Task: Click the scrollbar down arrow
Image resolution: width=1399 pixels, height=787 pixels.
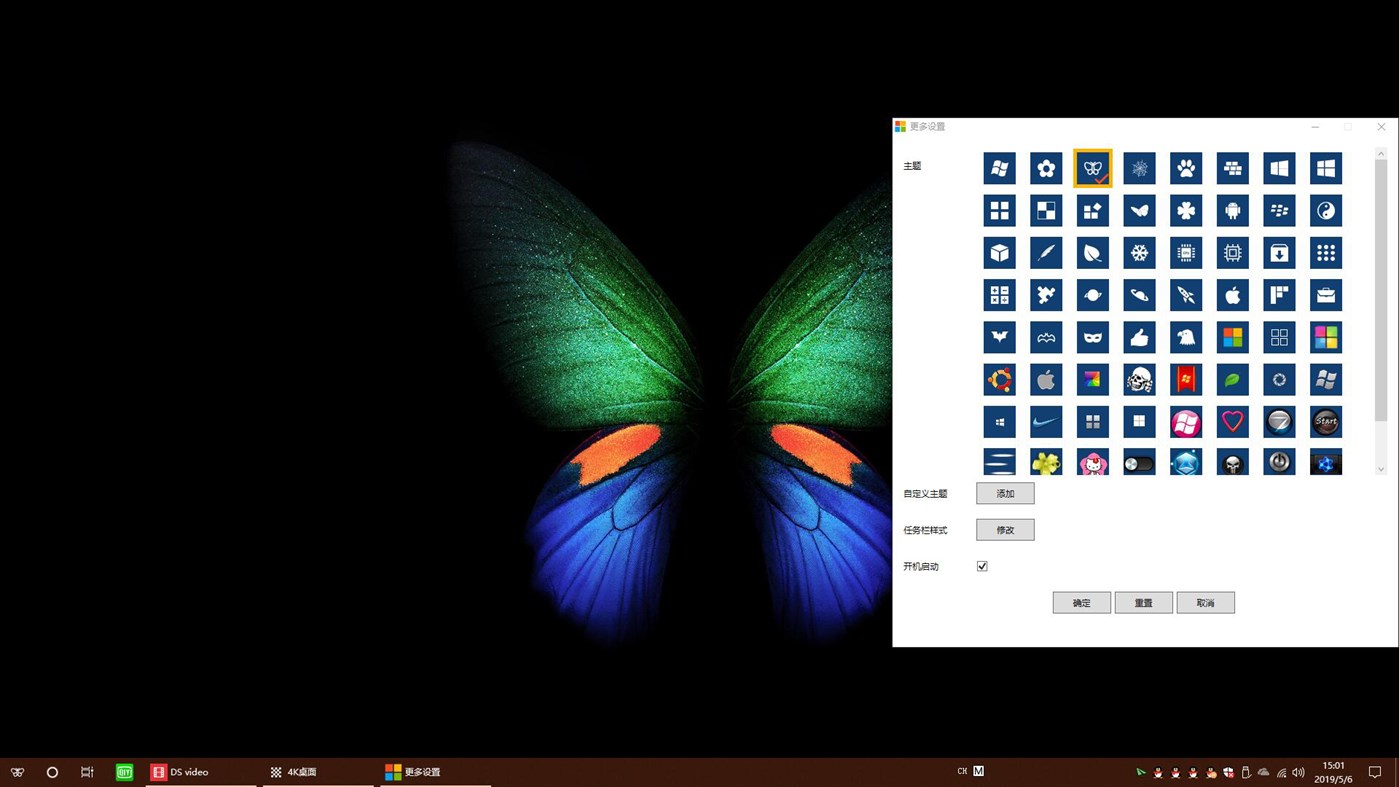Action: pyautogui.click(x=1381, y=468)
